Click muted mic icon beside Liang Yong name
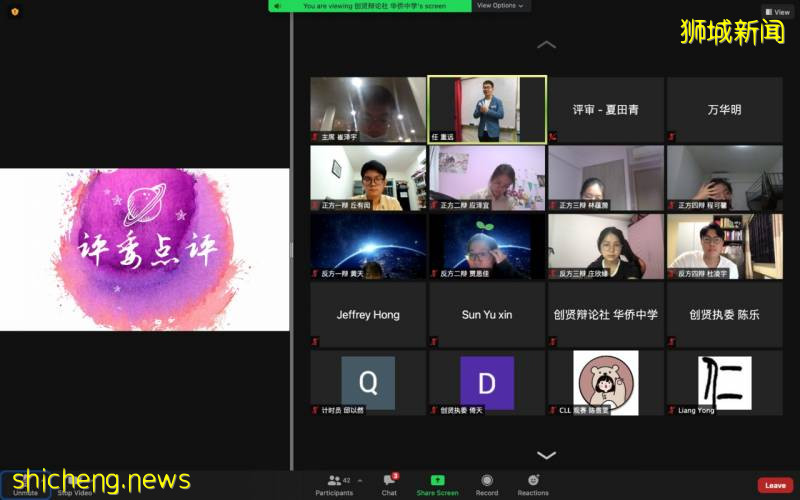The width and height of the screenshot is (800, 500). coord(672,410)
